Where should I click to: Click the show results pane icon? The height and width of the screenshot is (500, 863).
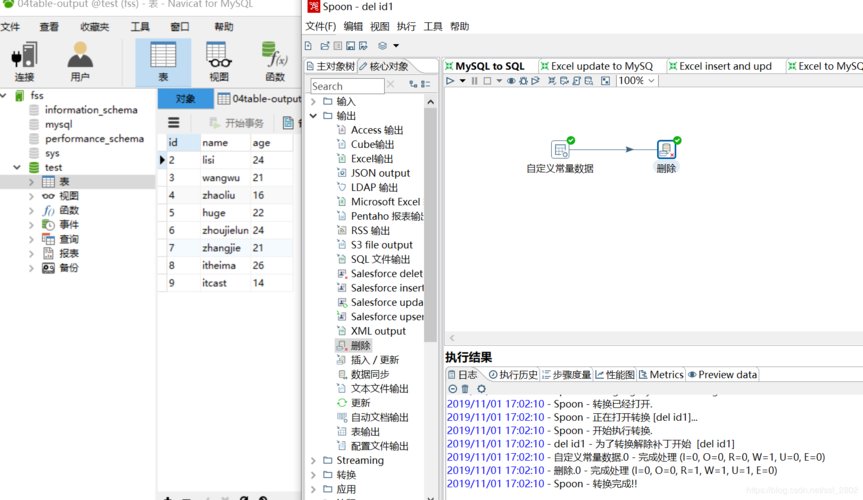(605, 81)
